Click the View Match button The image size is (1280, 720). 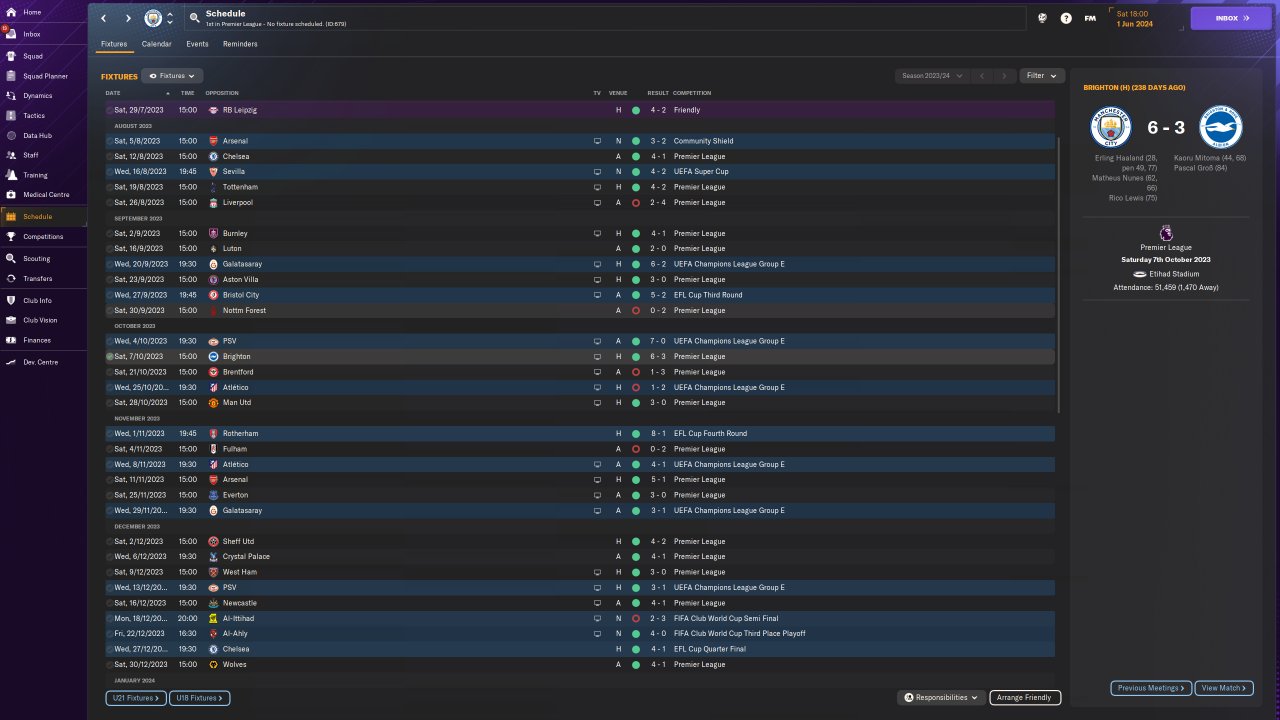[x=1224, y=688]
